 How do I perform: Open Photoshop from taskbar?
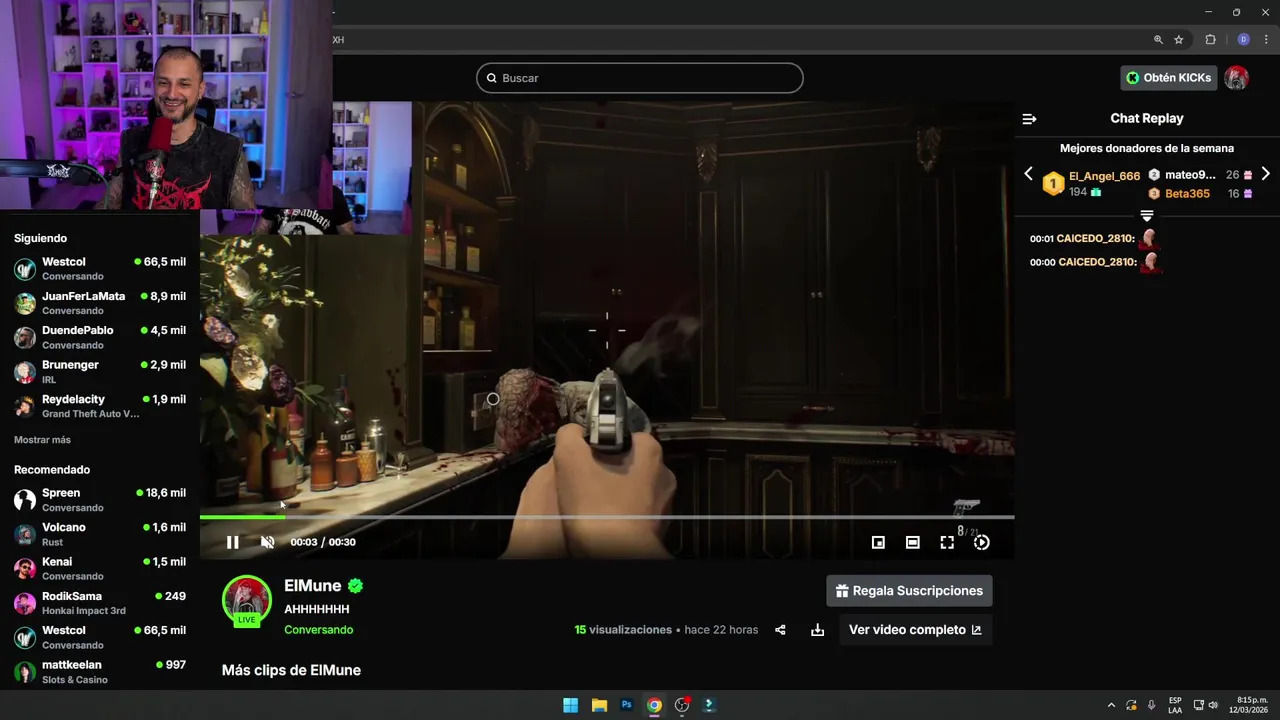[627, 705]
